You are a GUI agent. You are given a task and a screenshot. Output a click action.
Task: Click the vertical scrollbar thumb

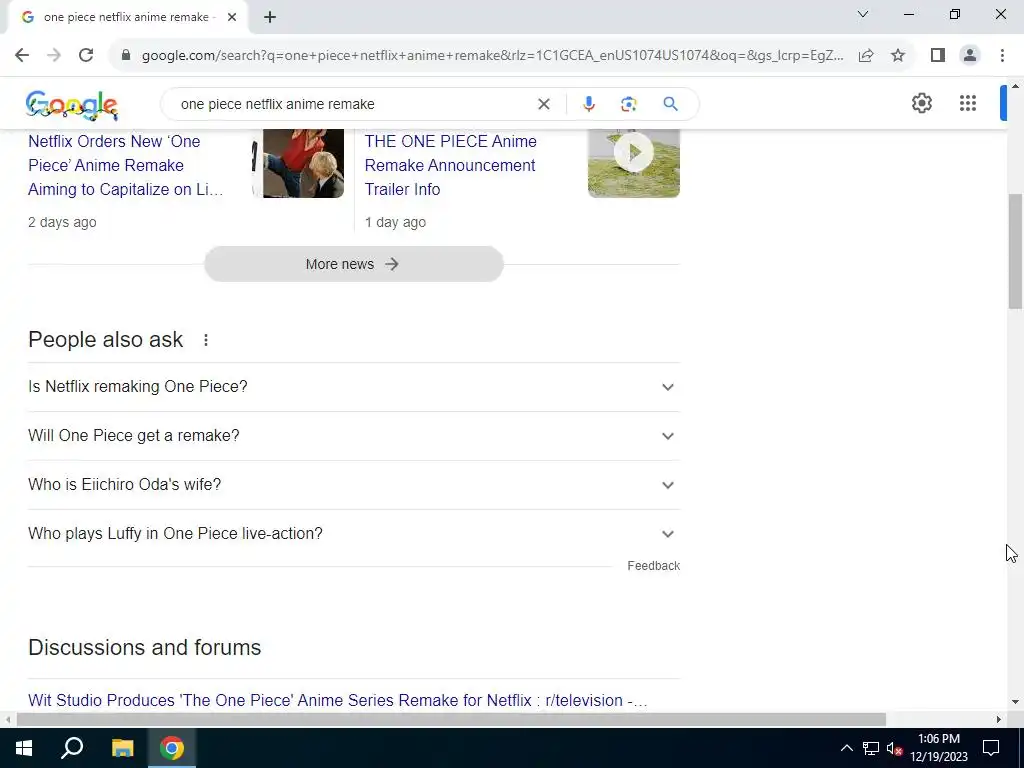[x=1015, y=251]
